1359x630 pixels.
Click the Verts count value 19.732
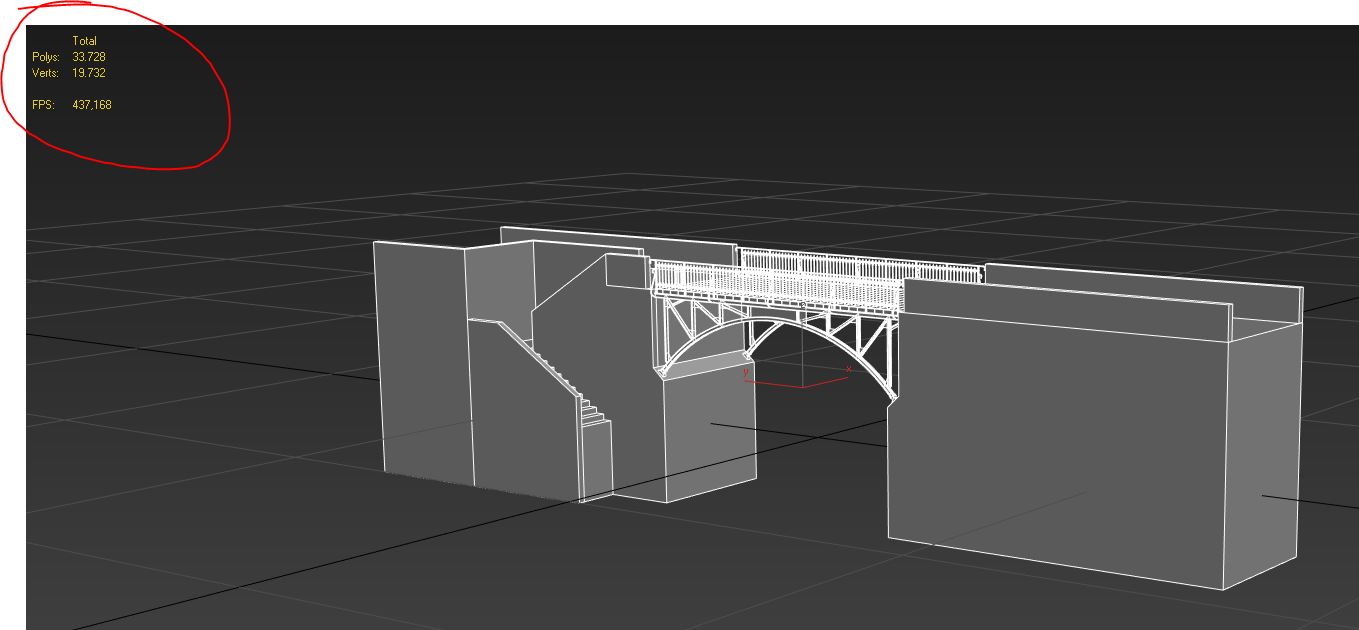click(89, 73)
